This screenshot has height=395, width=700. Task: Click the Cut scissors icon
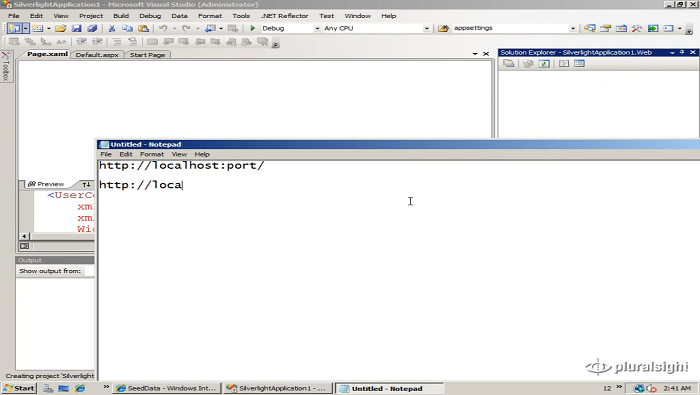pyautogui.click(x=112, y=28)
